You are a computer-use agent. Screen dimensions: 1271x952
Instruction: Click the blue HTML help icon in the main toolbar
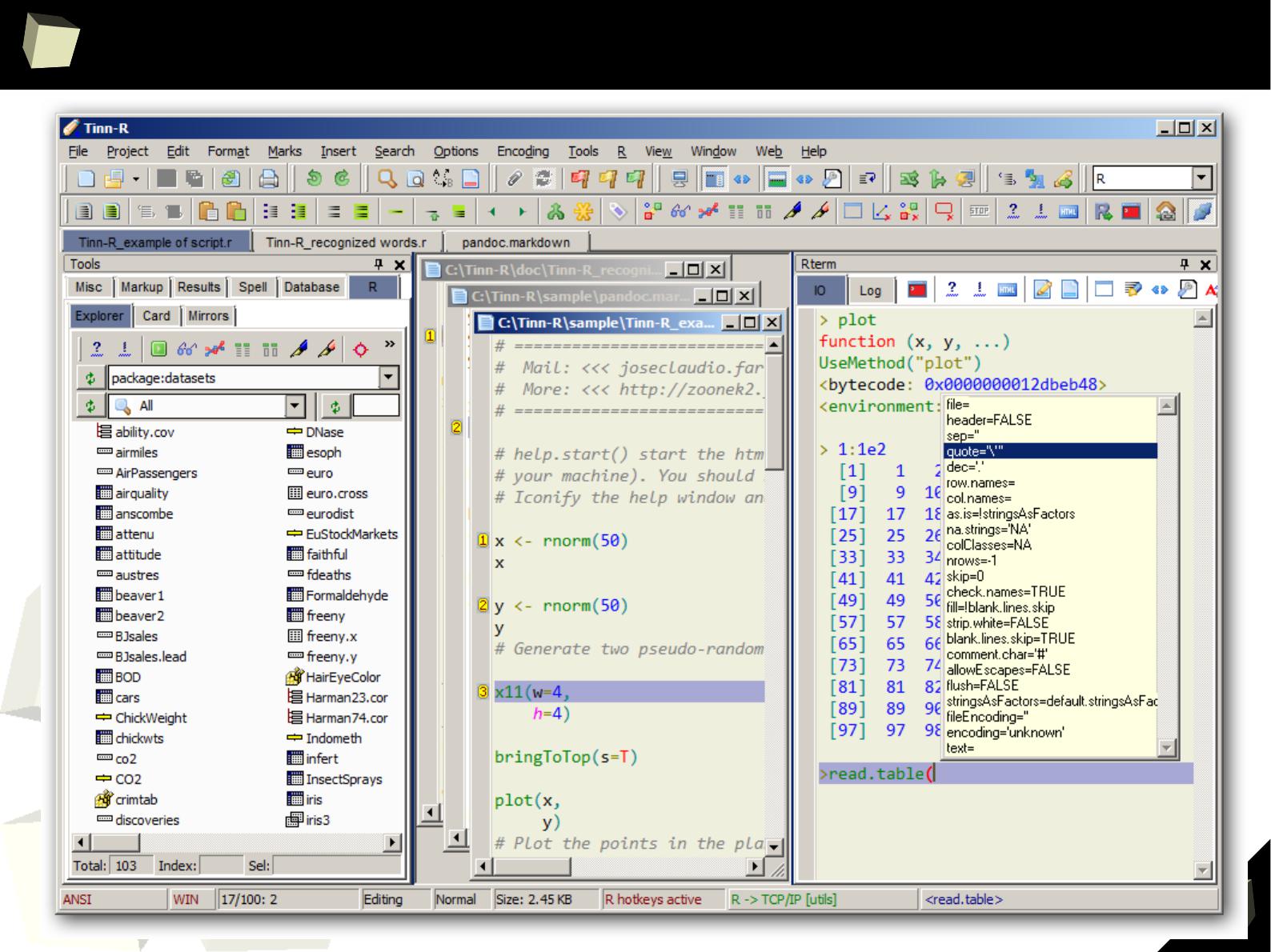coord(1068,212)
